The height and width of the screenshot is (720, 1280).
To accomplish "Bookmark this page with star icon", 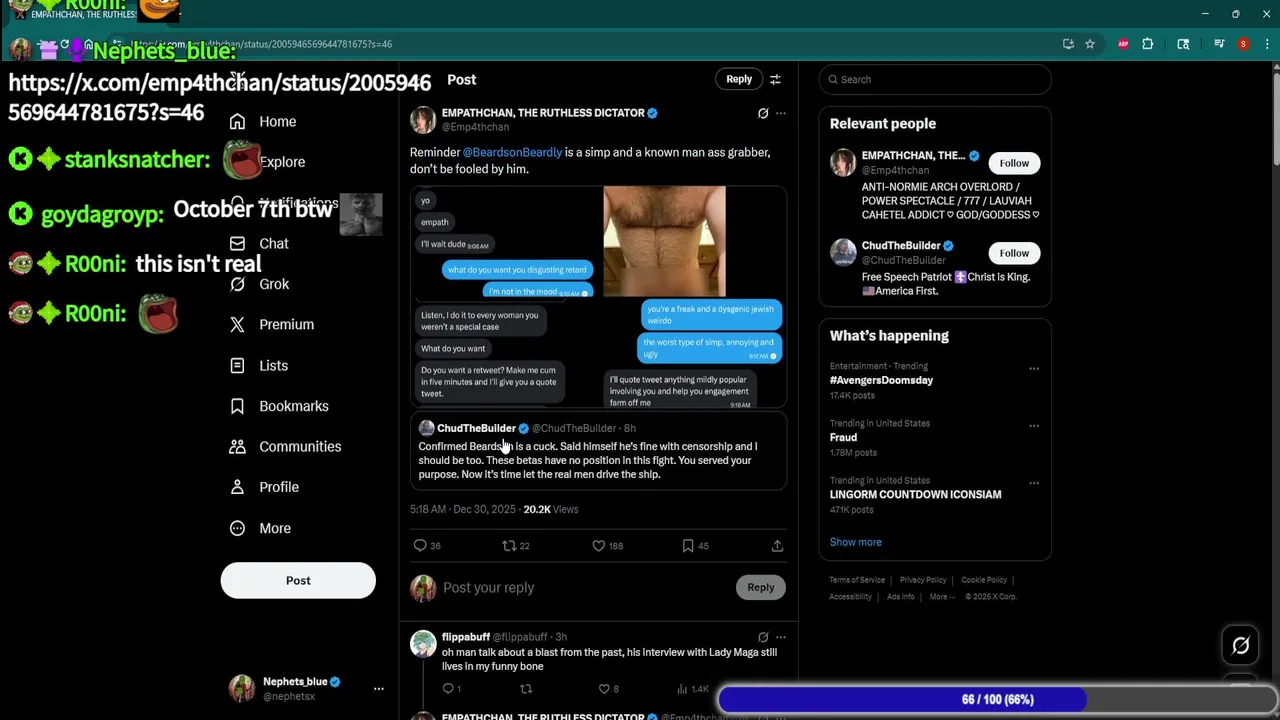I will (x=1090, y=44).
